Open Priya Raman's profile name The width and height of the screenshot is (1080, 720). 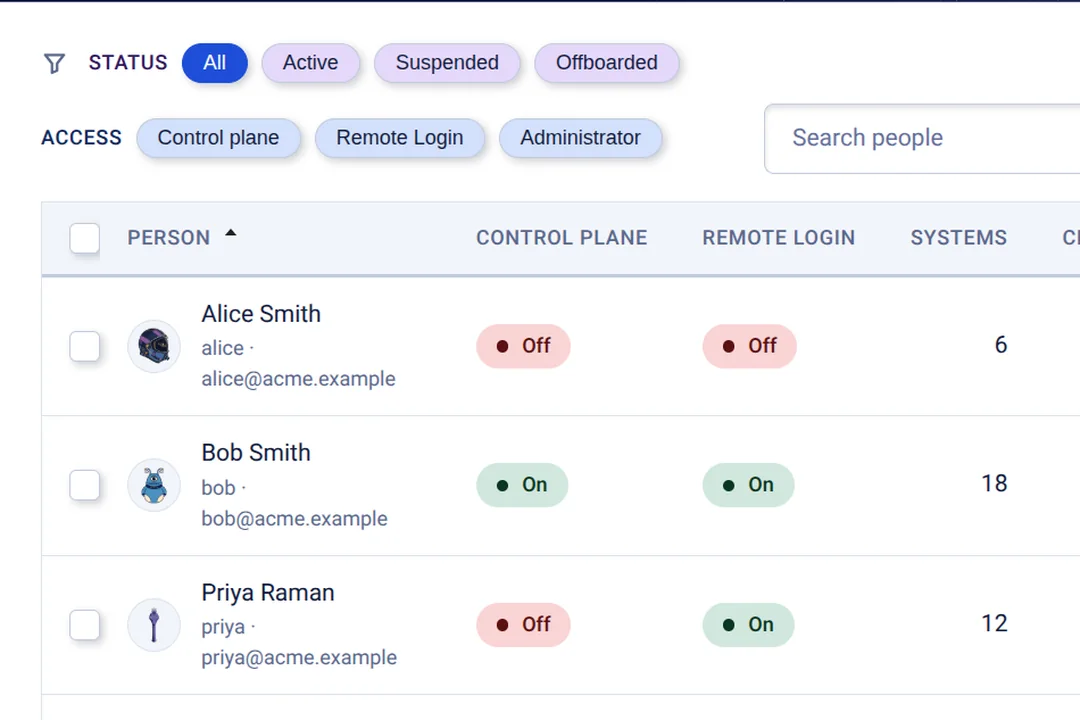[x=268, y=593]
